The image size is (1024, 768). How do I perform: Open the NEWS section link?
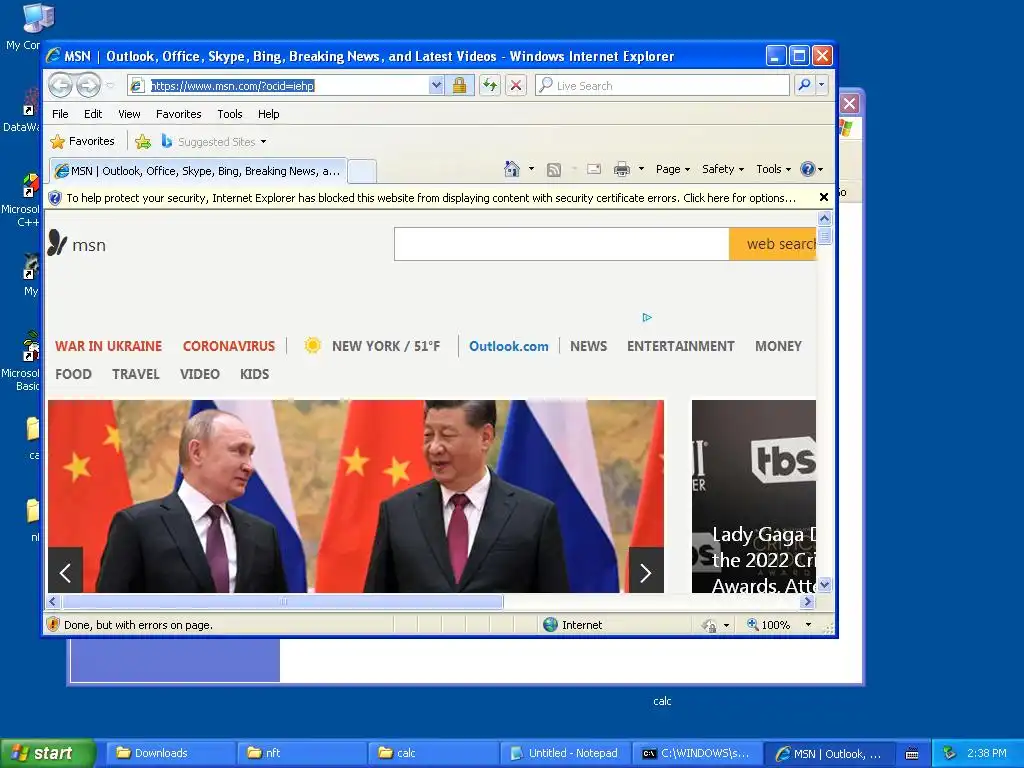[x=588, y=346]
